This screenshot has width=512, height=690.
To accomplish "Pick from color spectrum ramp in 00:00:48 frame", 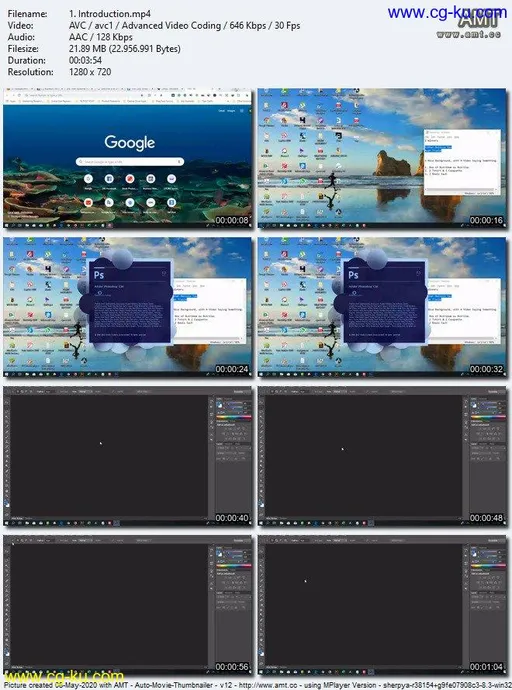I will pyautogui.click(x=488, y=417).
